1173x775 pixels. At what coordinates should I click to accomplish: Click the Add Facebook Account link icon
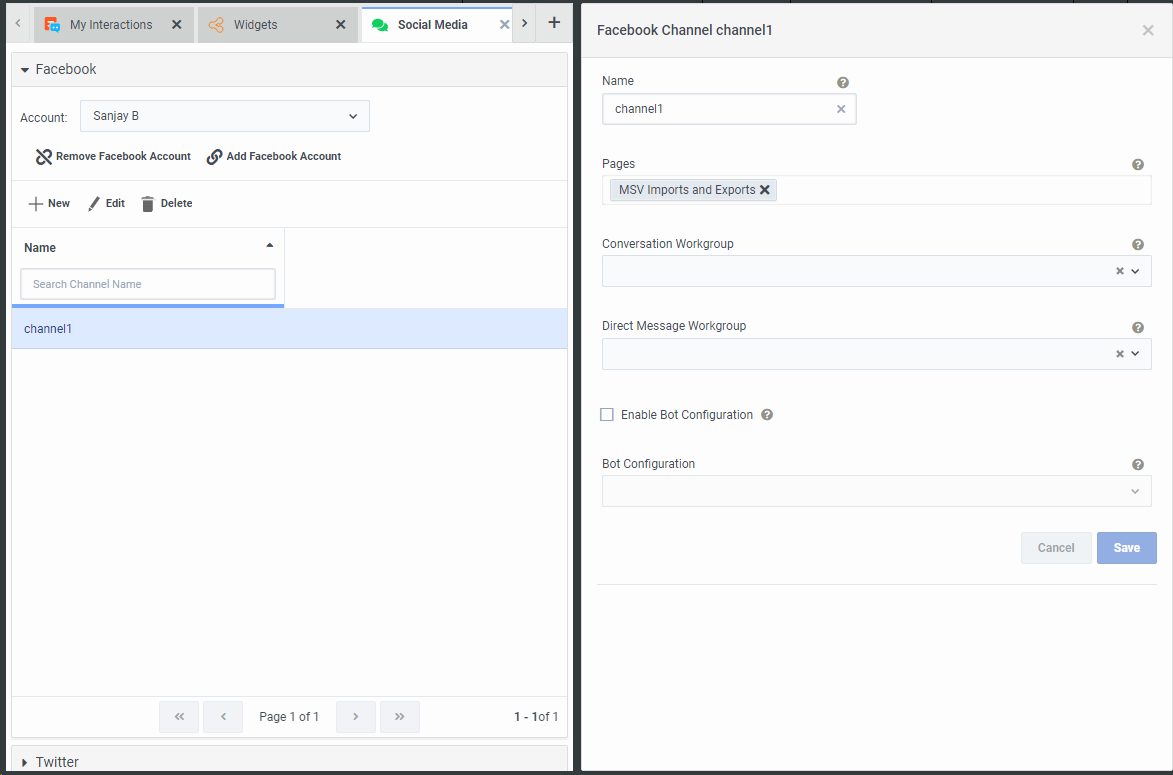214,157
